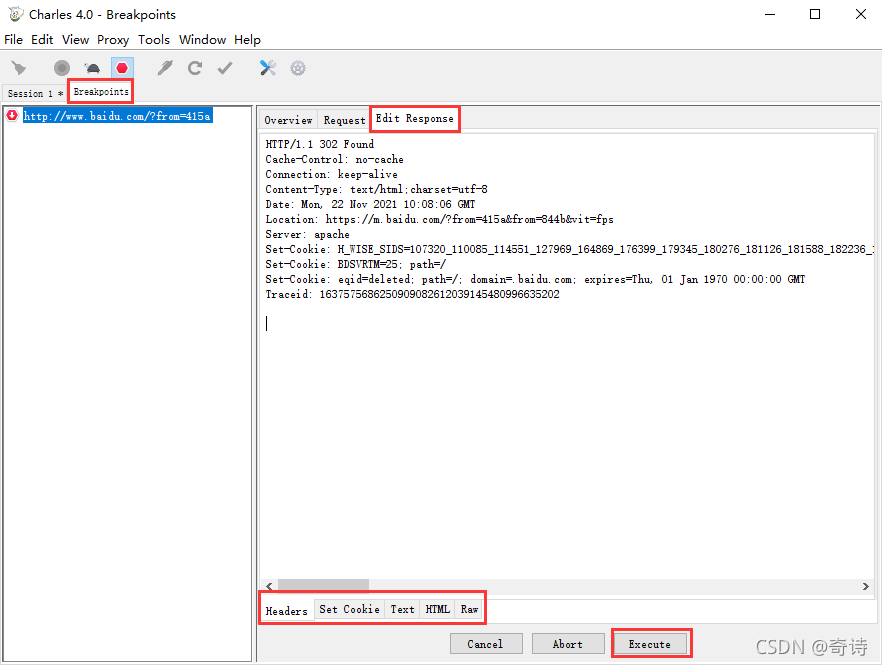
Task: Click the 'Set-Cookie: eqid=deleted' header line
Action: coord(535,280)
